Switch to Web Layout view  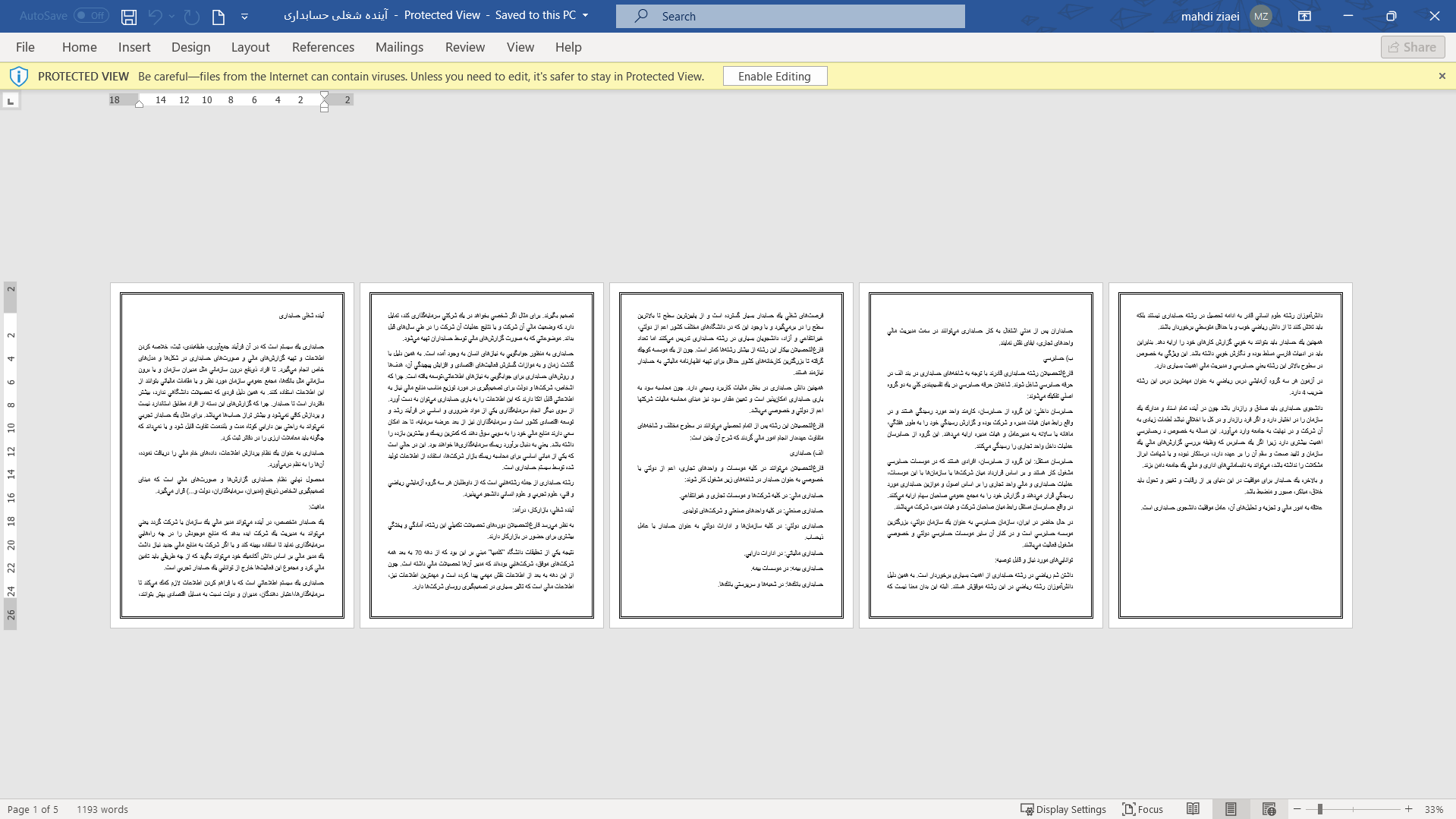click(1269, 809)
